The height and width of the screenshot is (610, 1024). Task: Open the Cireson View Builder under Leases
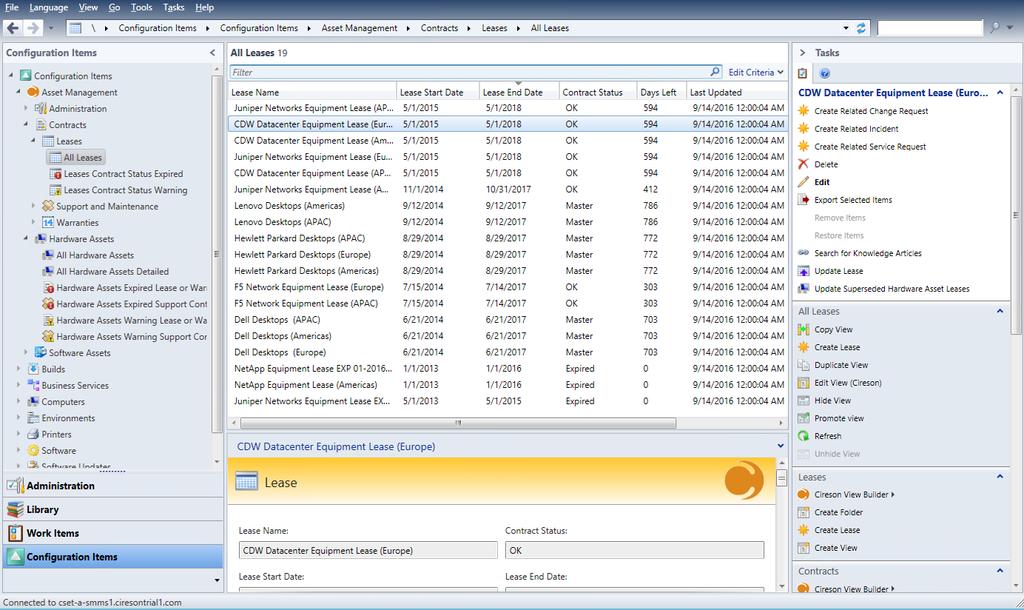point(854,494)
